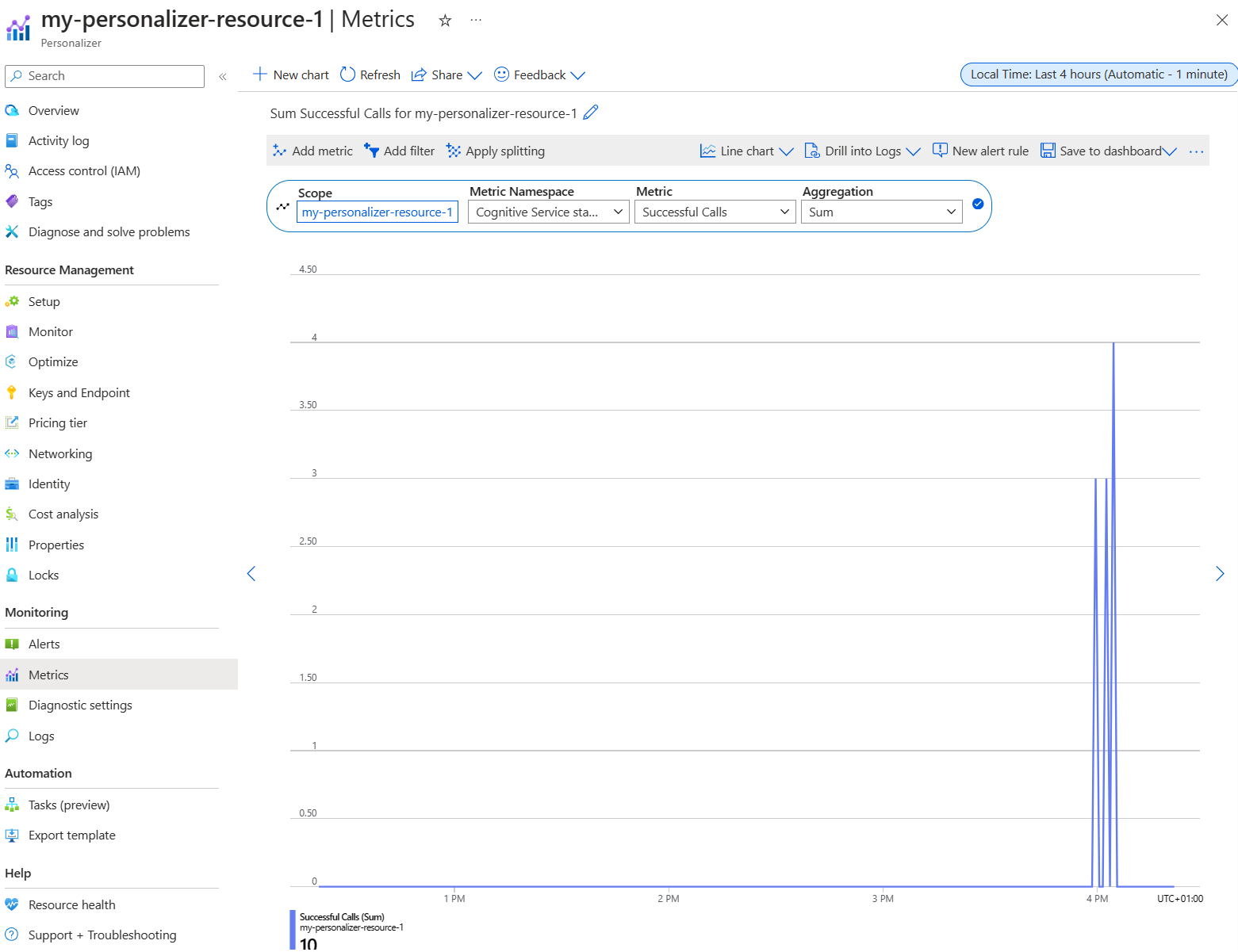Click the Alerts icon
Screen dimensions: 1238x952
[x=12, y=644]
